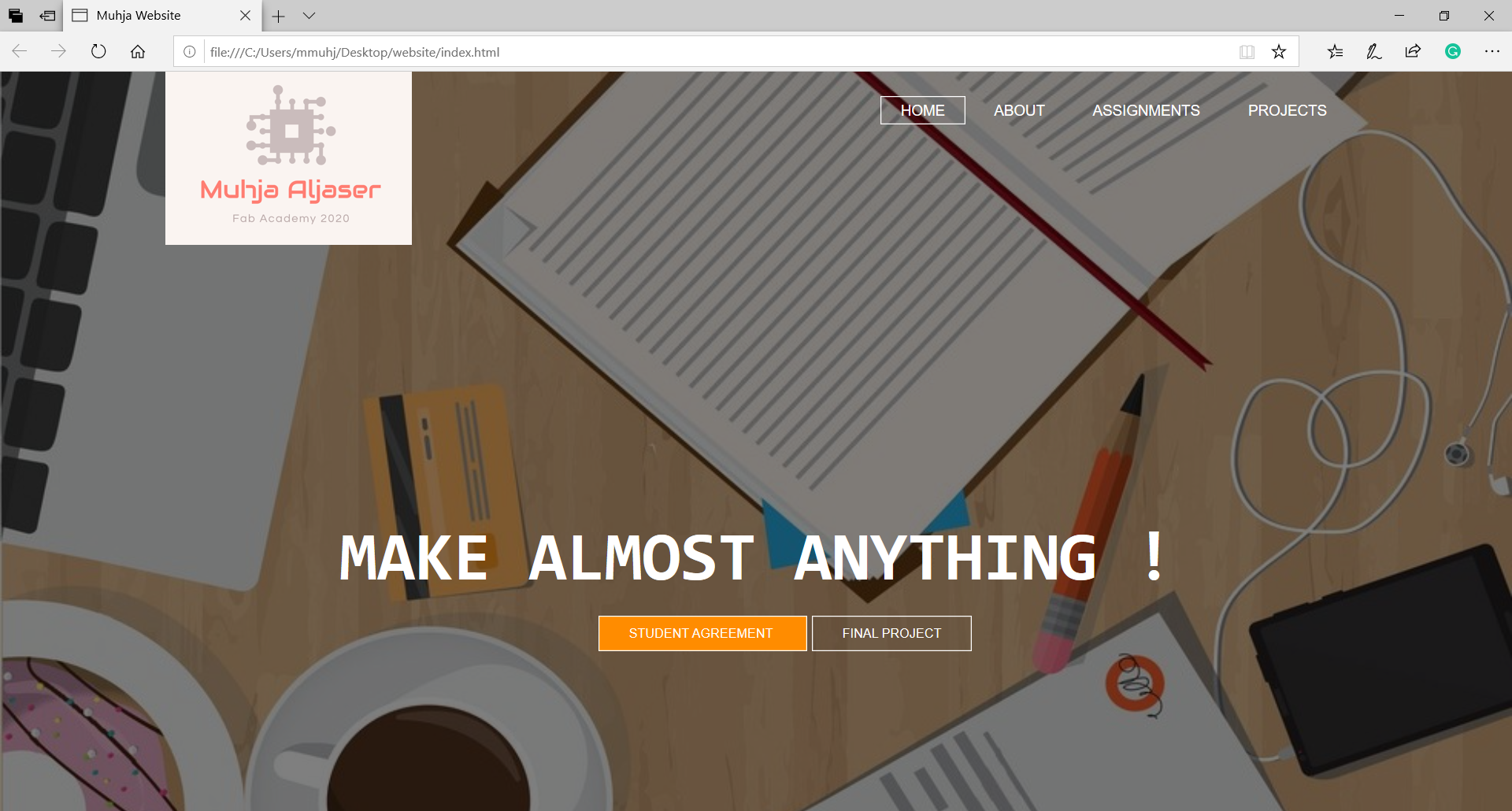Set these tabs aside icon
The height and width of the screenshot is (811, 1512).
click(x=48, y=16)
